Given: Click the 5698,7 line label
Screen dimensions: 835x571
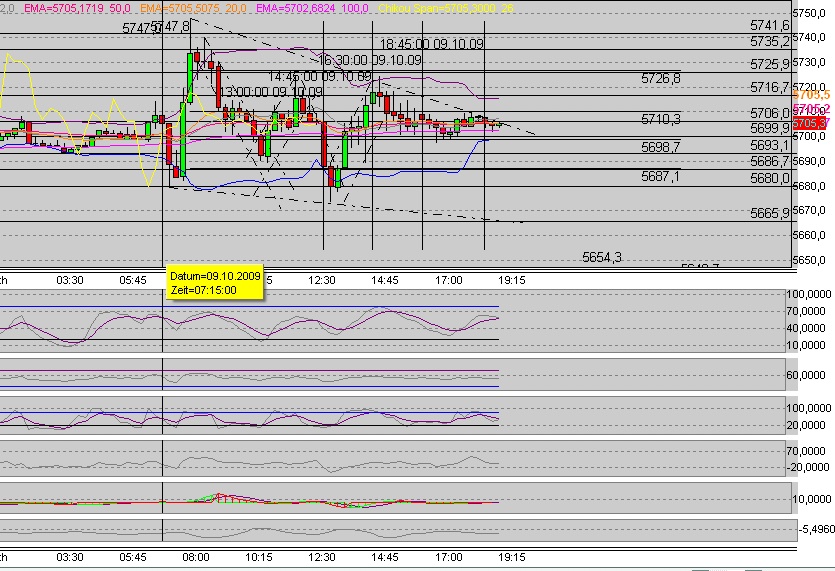Looking at the screenshot, I should click(660, 146).
